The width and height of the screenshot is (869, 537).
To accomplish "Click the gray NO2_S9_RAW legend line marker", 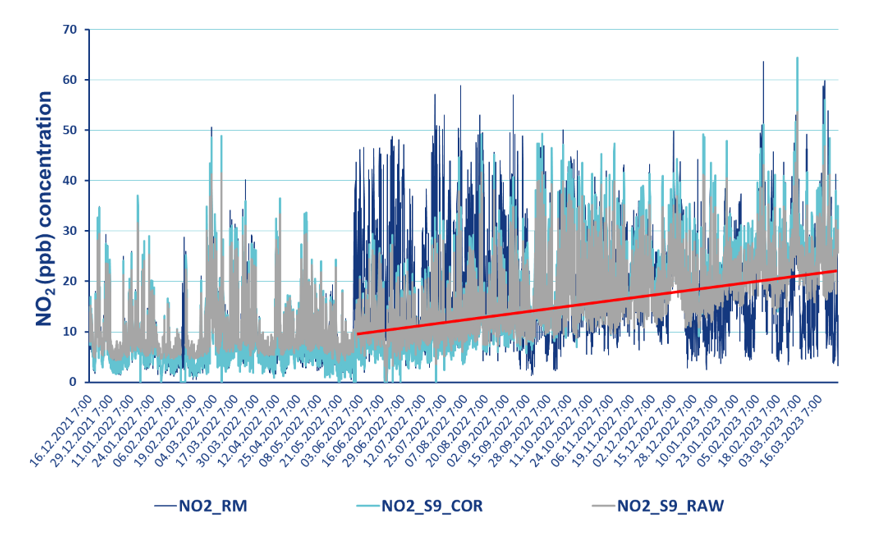I will [603, 507].
